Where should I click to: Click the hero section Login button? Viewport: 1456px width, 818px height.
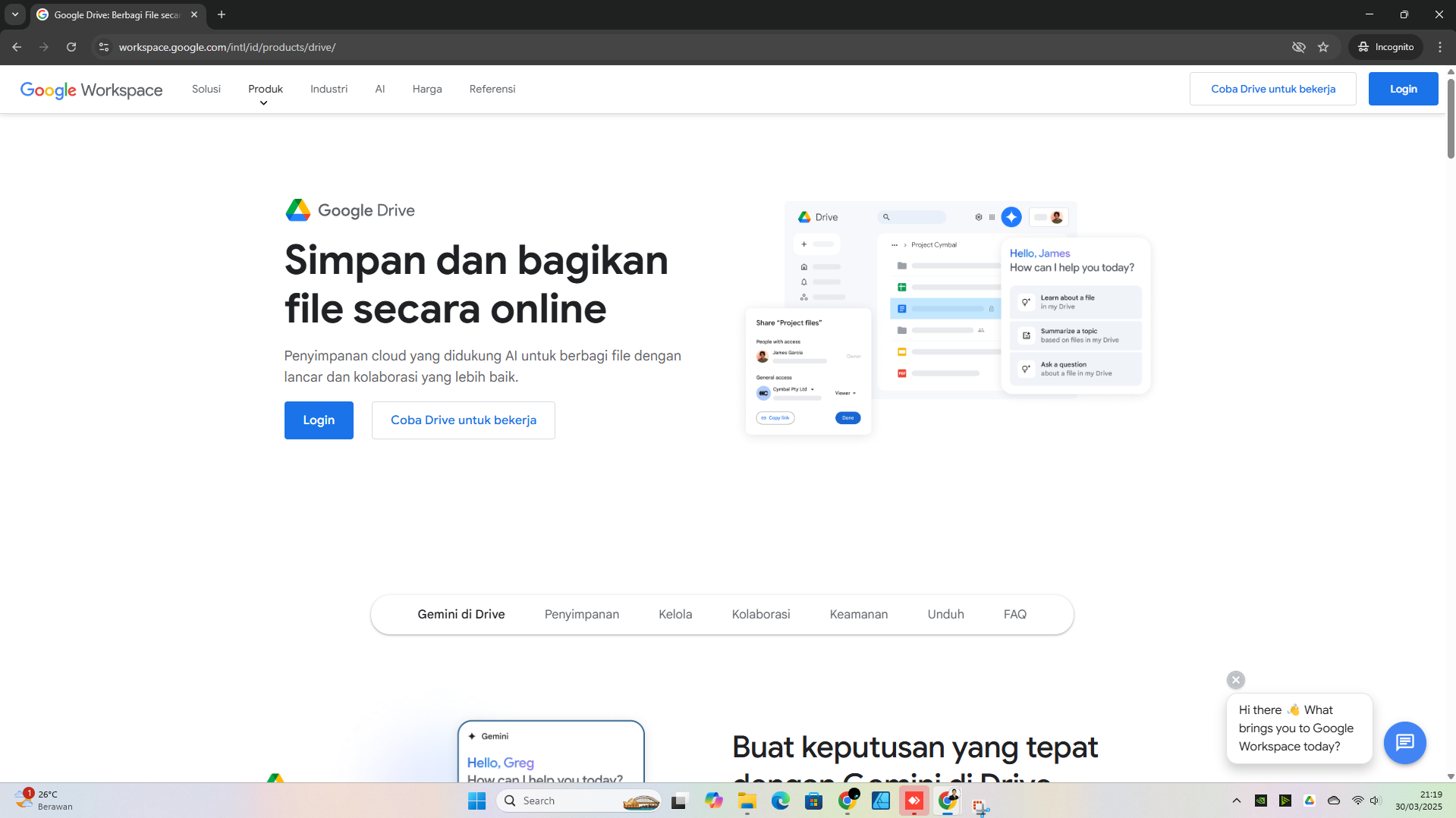pyautogui.click(x=319, y=420)
